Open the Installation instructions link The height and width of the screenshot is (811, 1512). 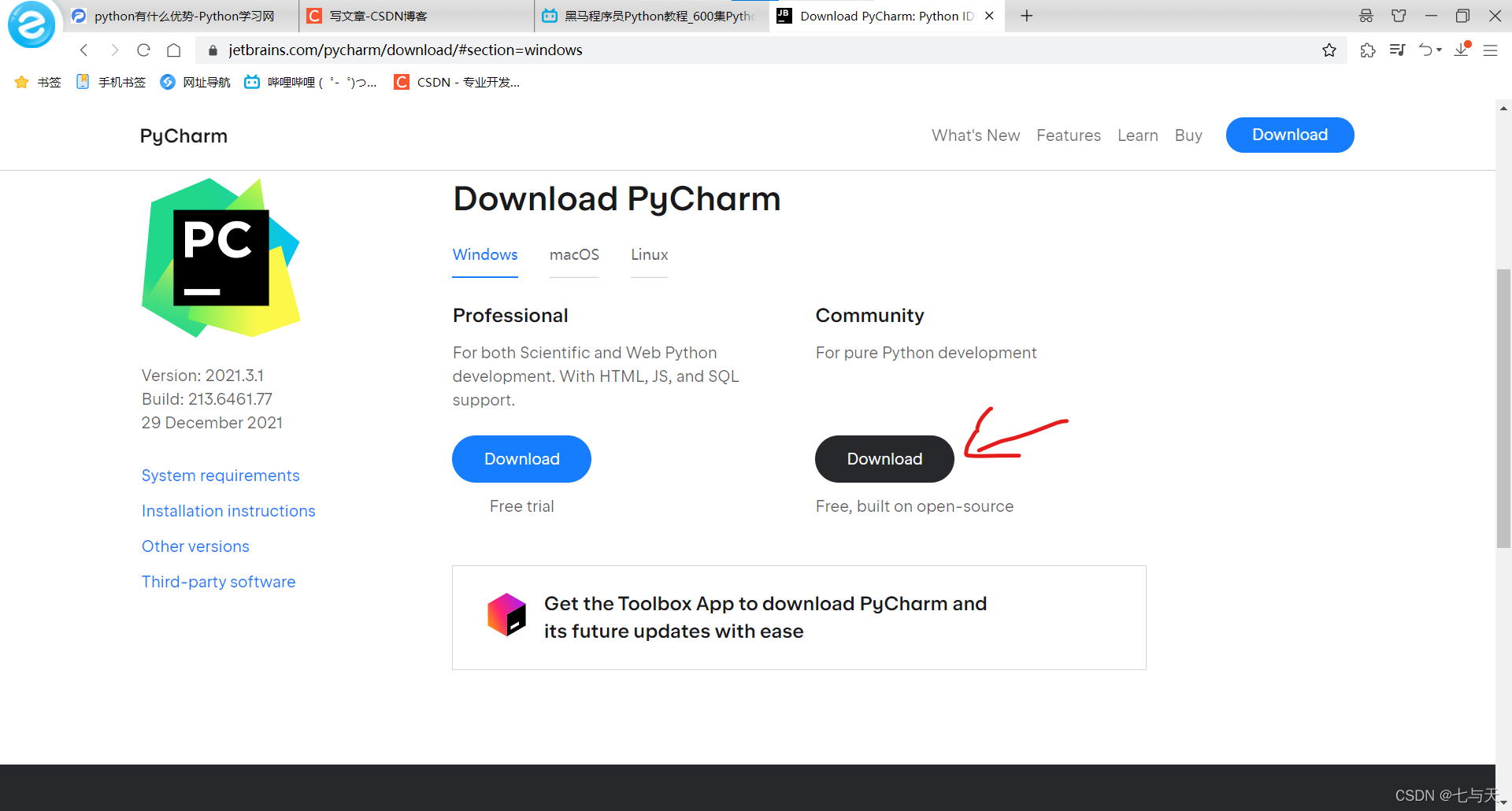(x=228, y=511)
